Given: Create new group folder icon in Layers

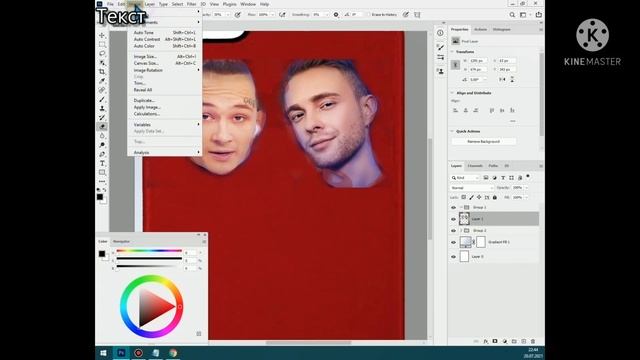Looking at the screenshot, I should pyautogui.click(x=514, y=341).
